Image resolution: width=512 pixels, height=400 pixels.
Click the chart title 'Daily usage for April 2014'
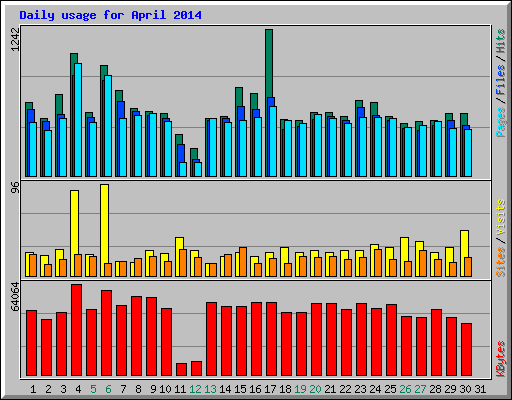(110, 15)
